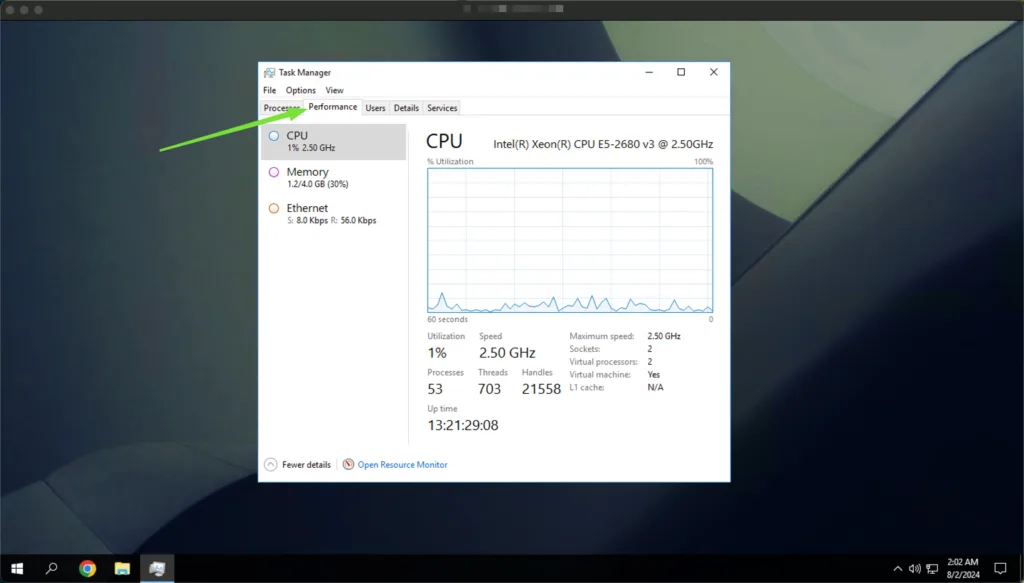Open File Explorer from the taskbar

point(122,568)
